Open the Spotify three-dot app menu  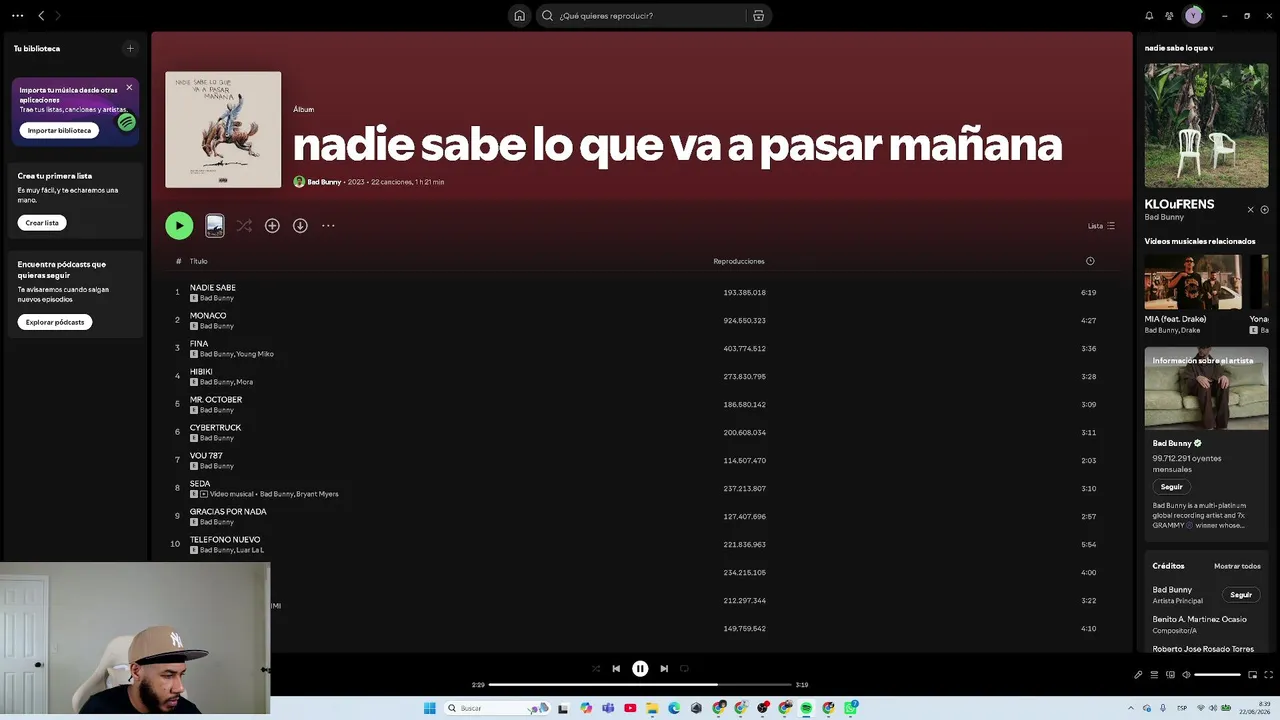click(17, 16)
